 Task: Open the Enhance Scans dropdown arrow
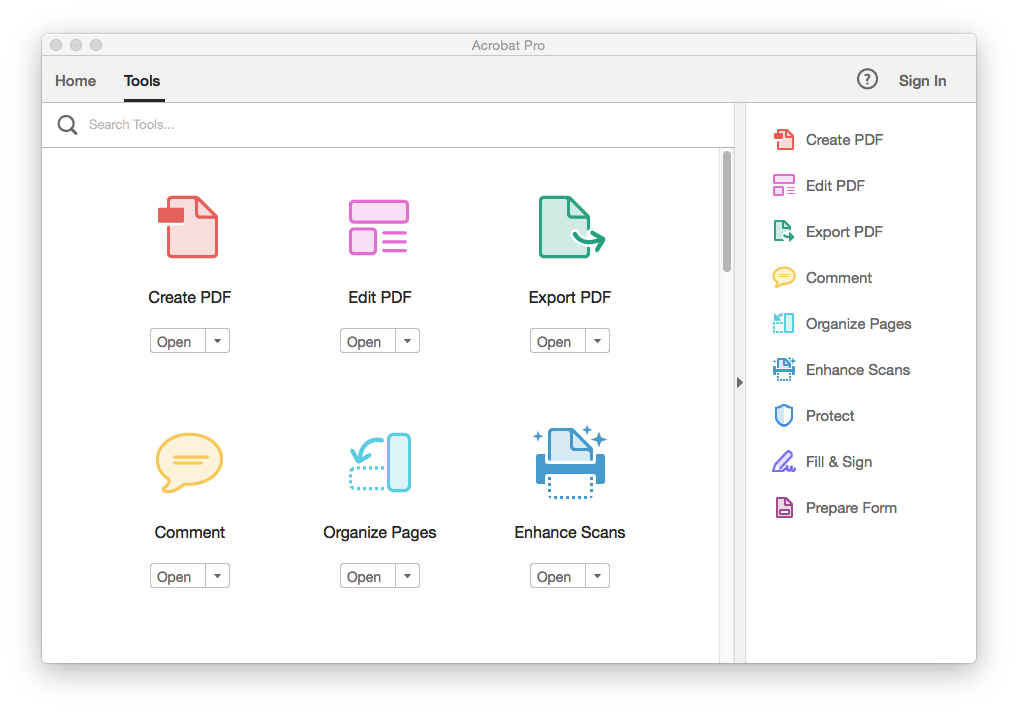click(597, 575)
